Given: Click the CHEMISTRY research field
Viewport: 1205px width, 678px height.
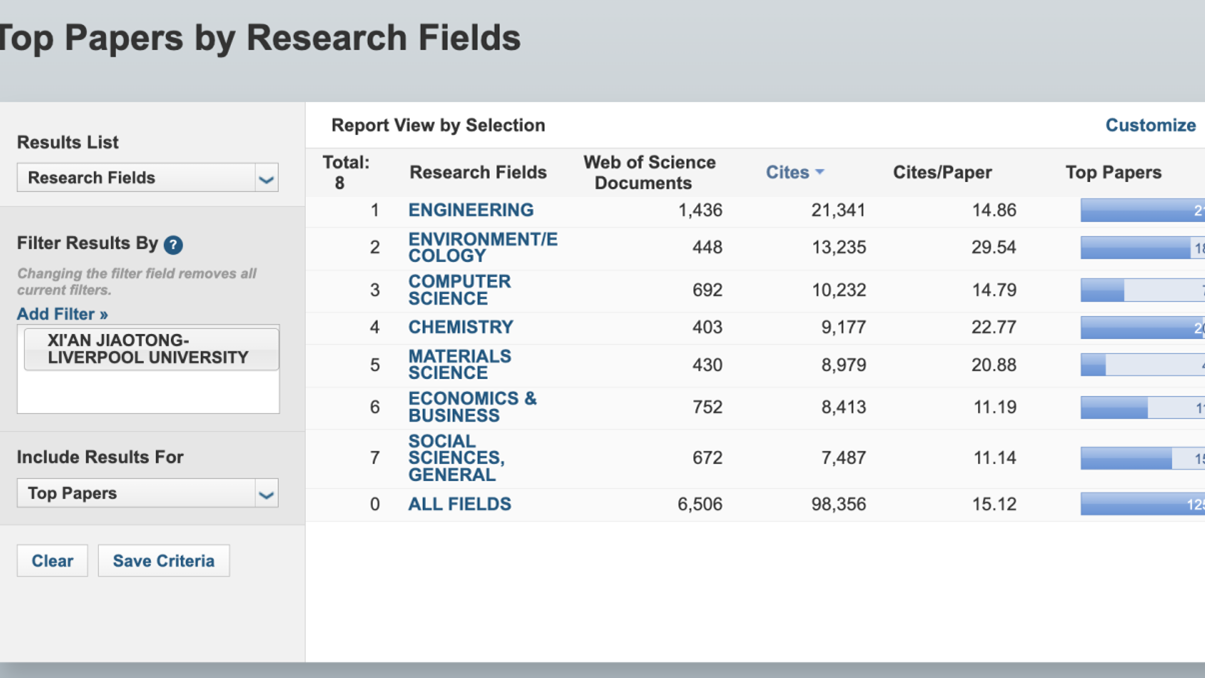Looking at the screenshot, I should click(460, 327).
